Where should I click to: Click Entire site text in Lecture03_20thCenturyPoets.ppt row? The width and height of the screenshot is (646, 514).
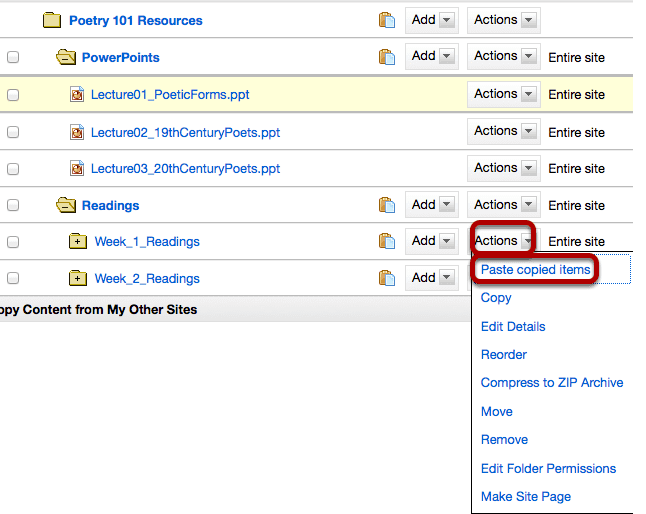[x=576, y=168]
